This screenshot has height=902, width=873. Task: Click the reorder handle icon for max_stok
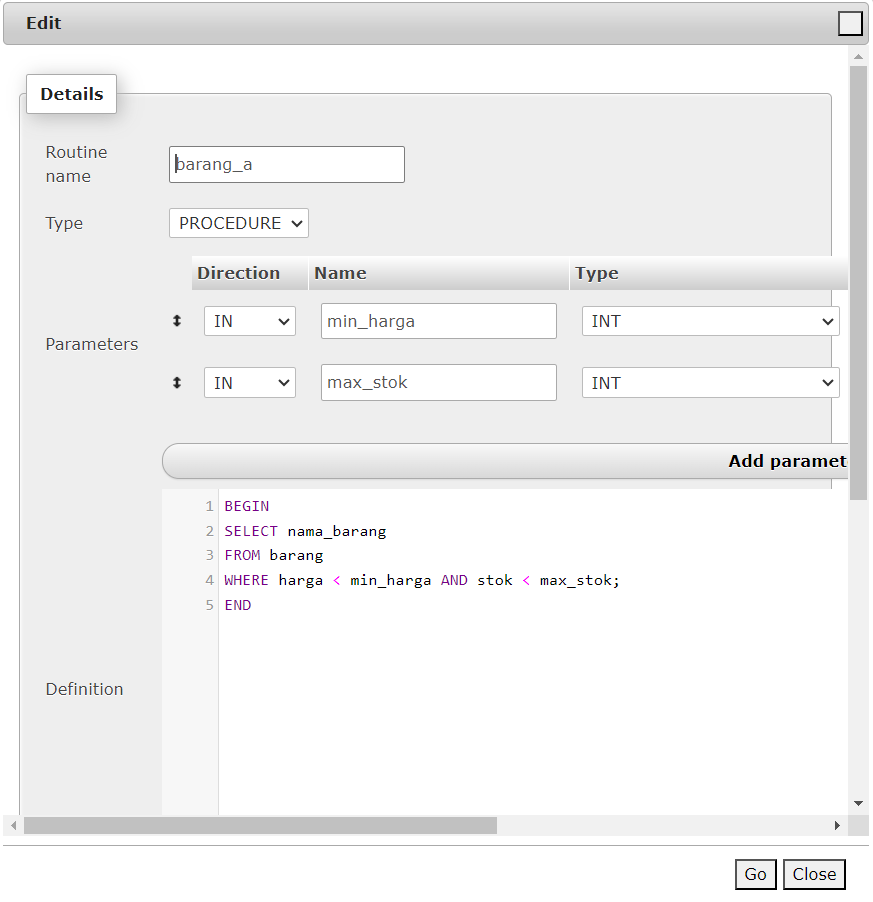tap(177, 383)
